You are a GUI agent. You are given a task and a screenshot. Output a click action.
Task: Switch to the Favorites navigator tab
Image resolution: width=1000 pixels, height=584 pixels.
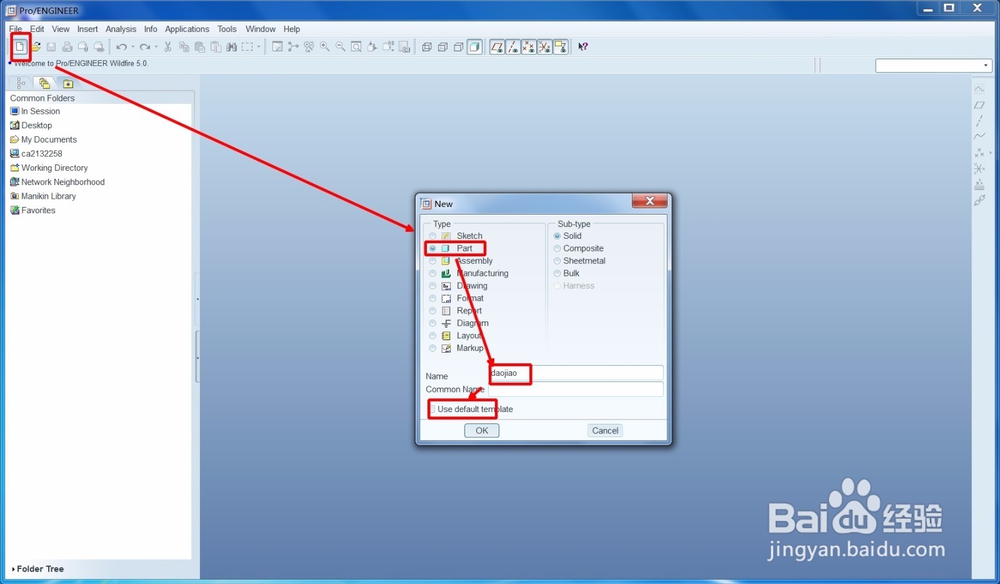click(68, 83)
